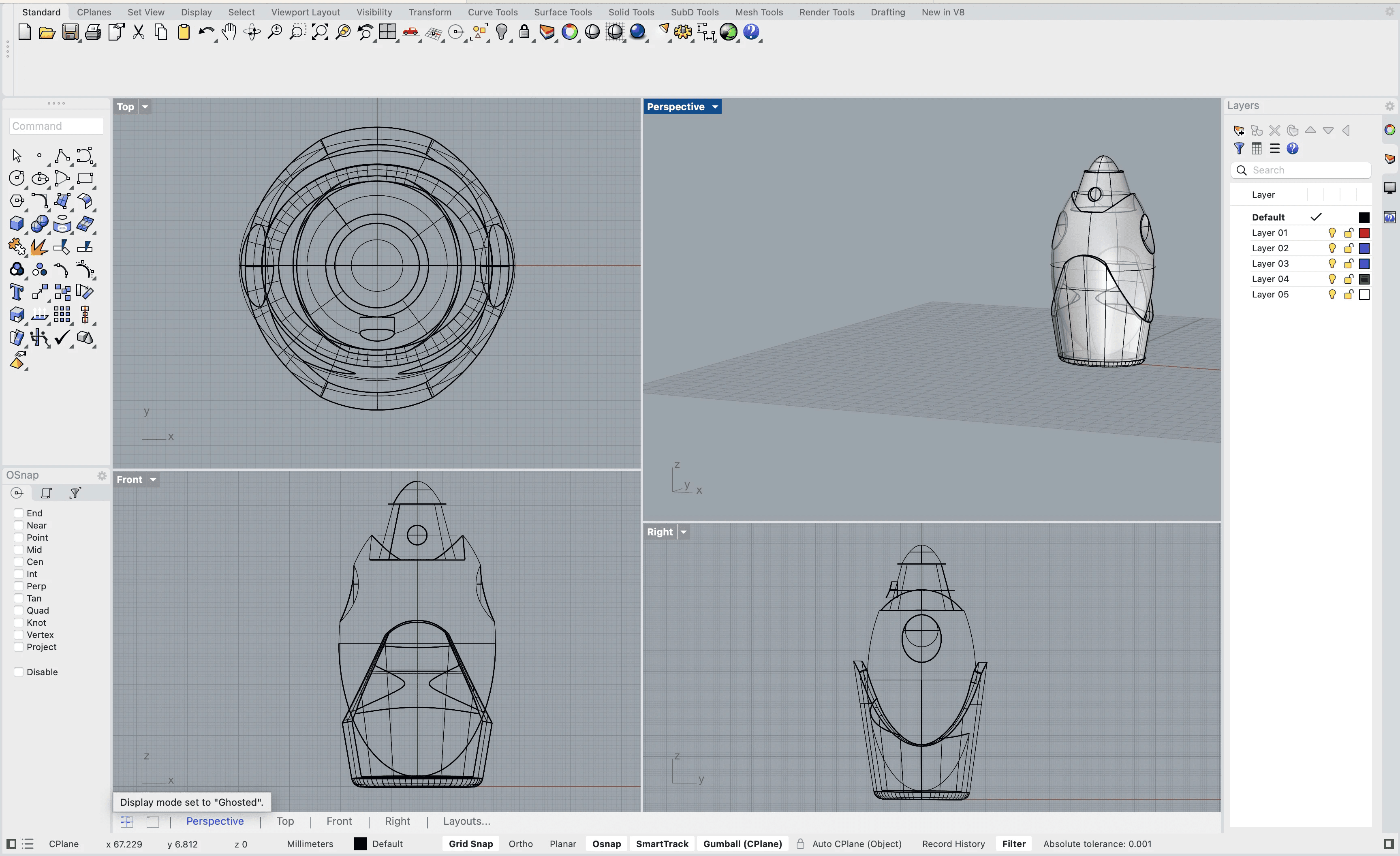Open the Surface Tools toolbar tab

pyautogui.click(x=562, y=12)
